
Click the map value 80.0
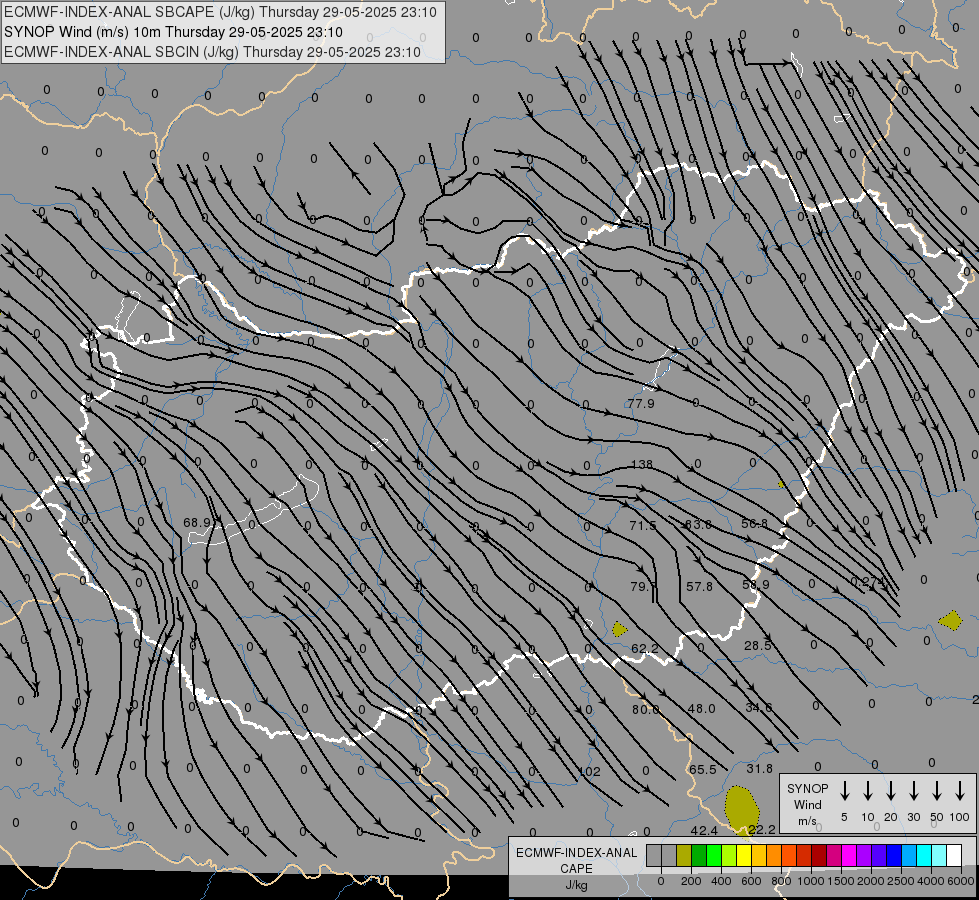coord(646,710)
